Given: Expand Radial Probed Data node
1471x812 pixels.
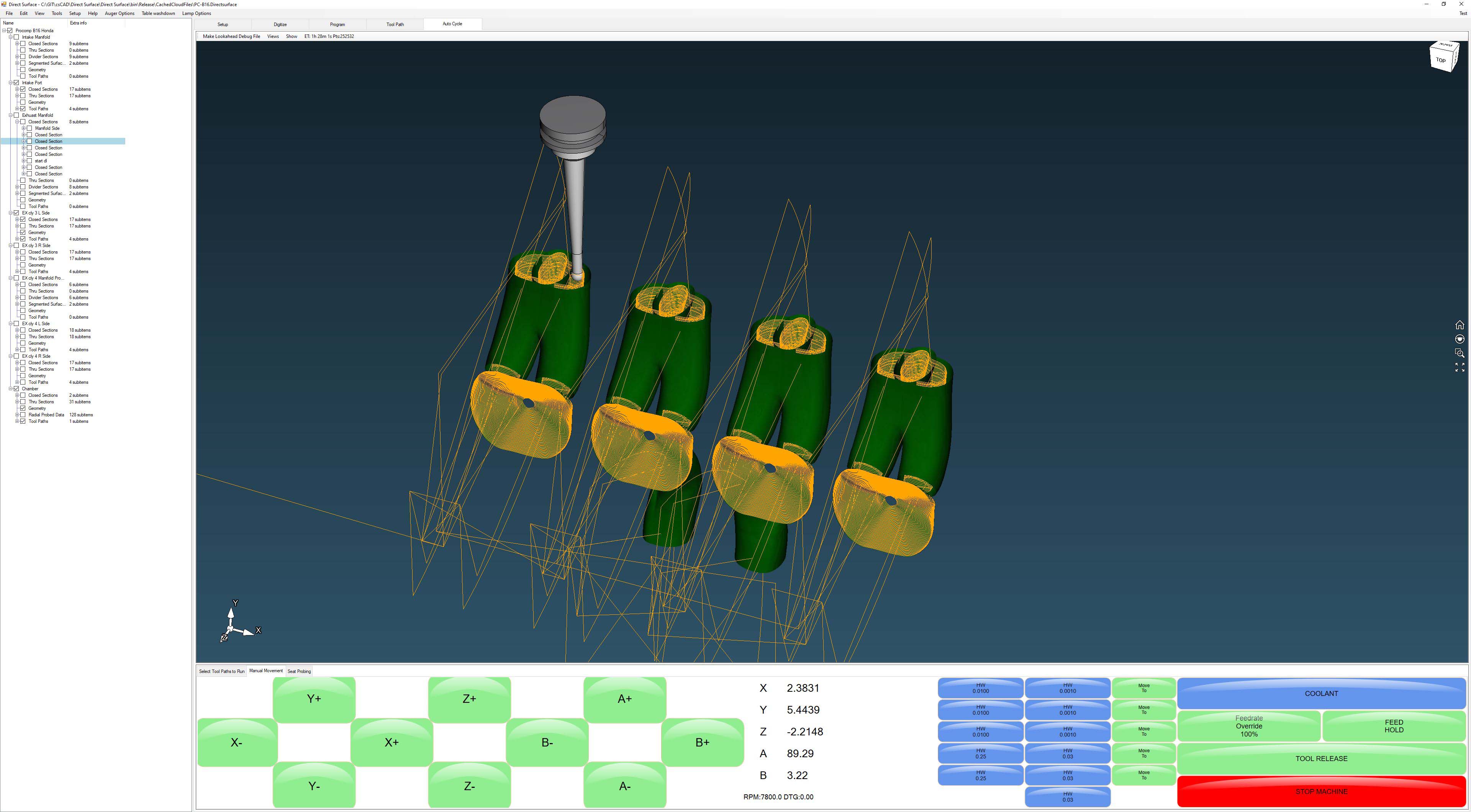Looking at the screenshot, I should [16, 415].
